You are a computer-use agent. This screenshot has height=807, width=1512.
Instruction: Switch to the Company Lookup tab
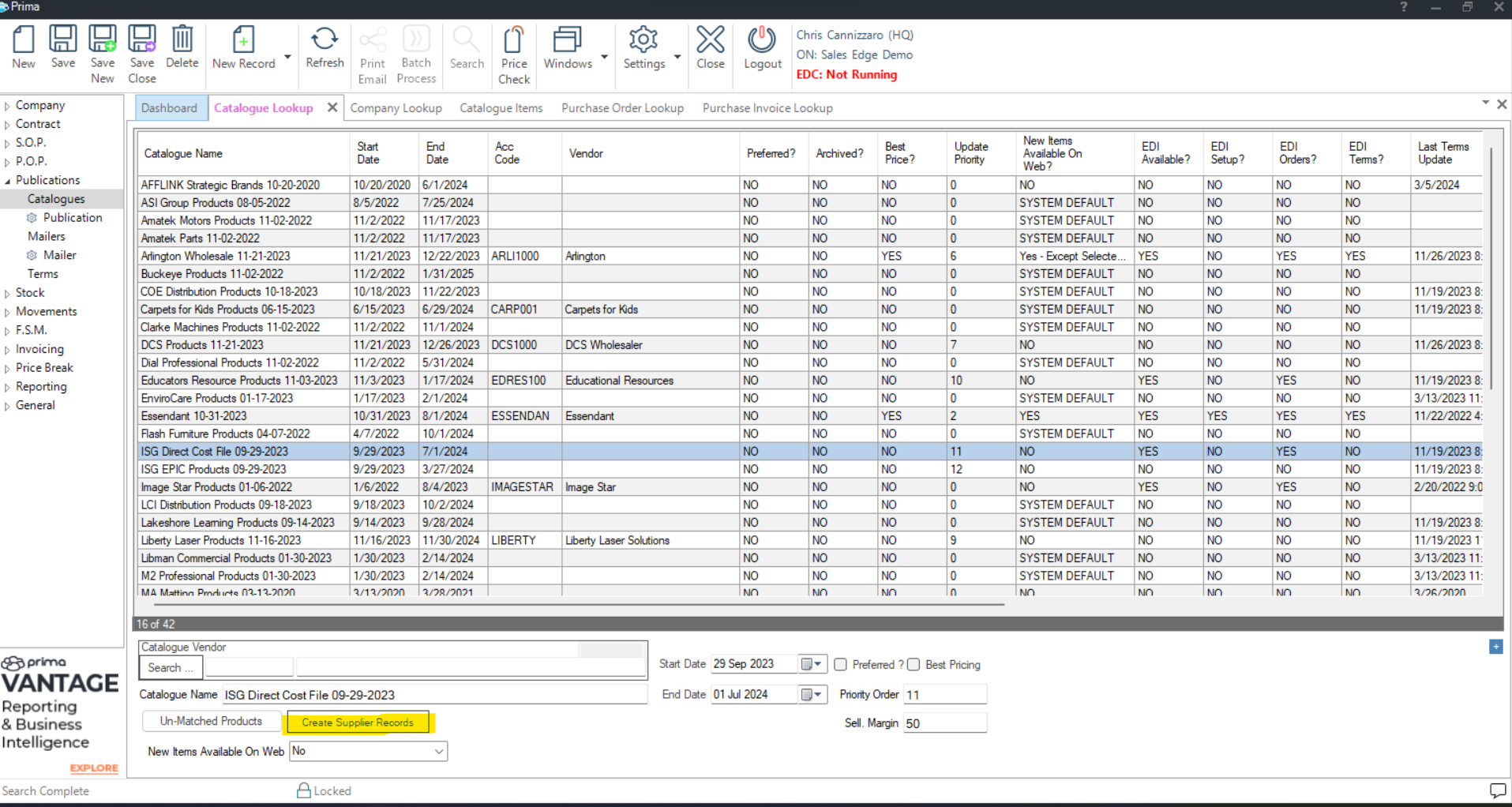coord(396,108)
